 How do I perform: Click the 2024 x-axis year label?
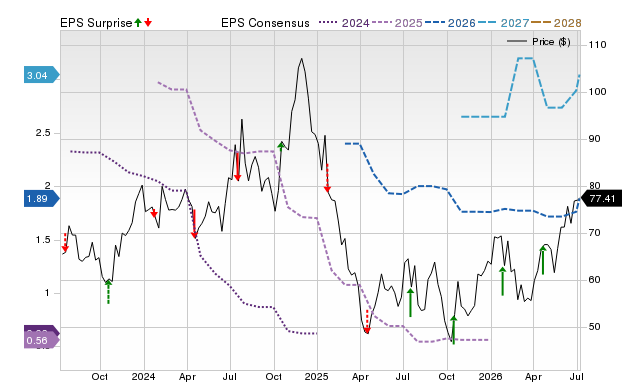click(143, 376)
